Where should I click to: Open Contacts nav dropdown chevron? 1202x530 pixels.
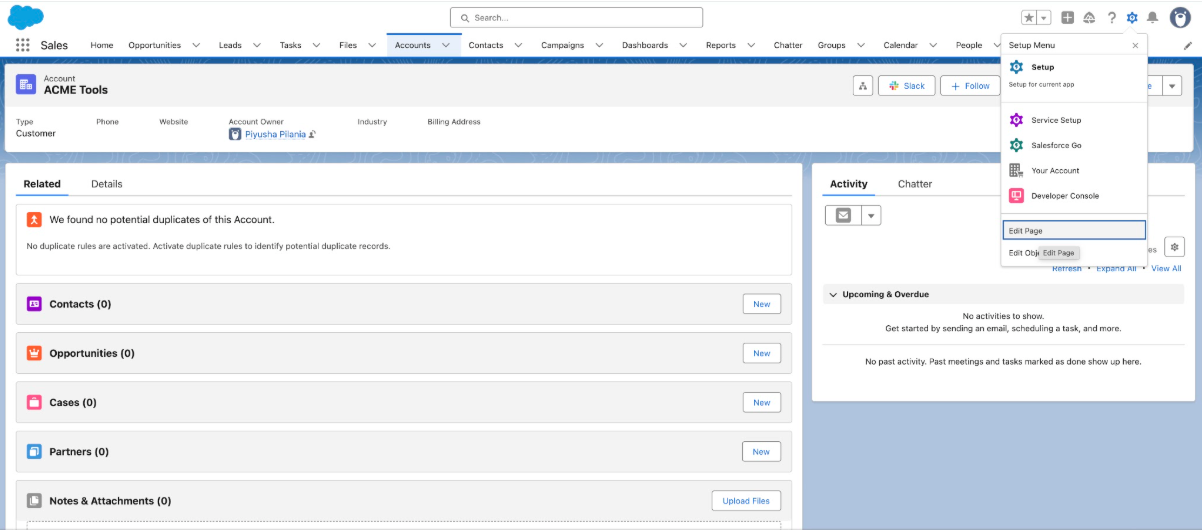click(519, 45)
